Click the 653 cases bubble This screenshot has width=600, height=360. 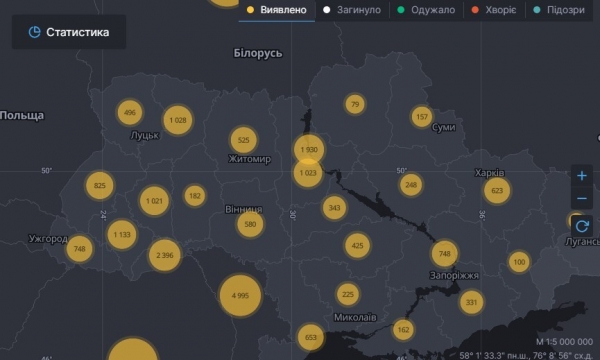click(310, 337)
